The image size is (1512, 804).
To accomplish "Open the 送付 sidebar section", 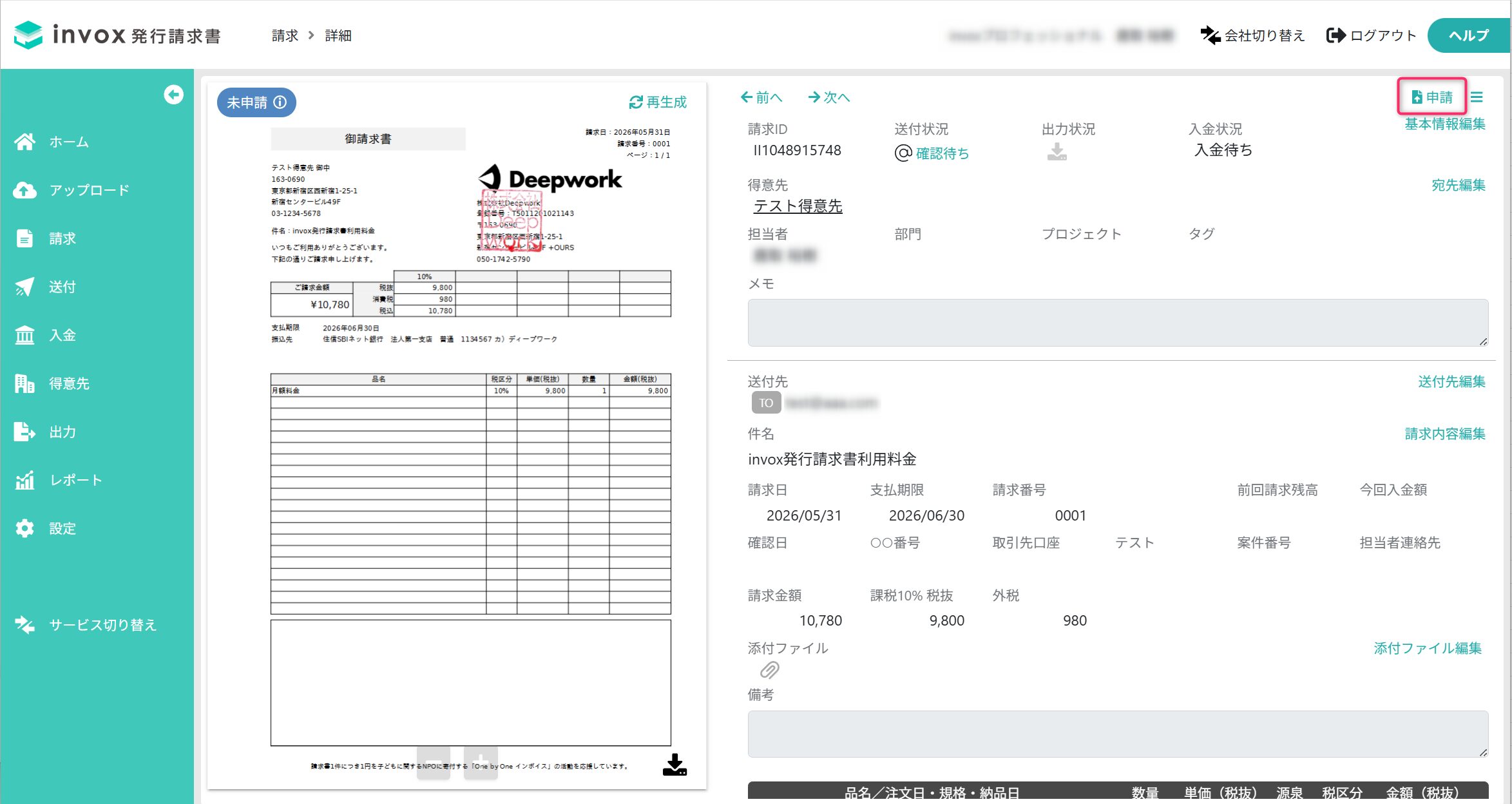I will click(x=45, y=287).
